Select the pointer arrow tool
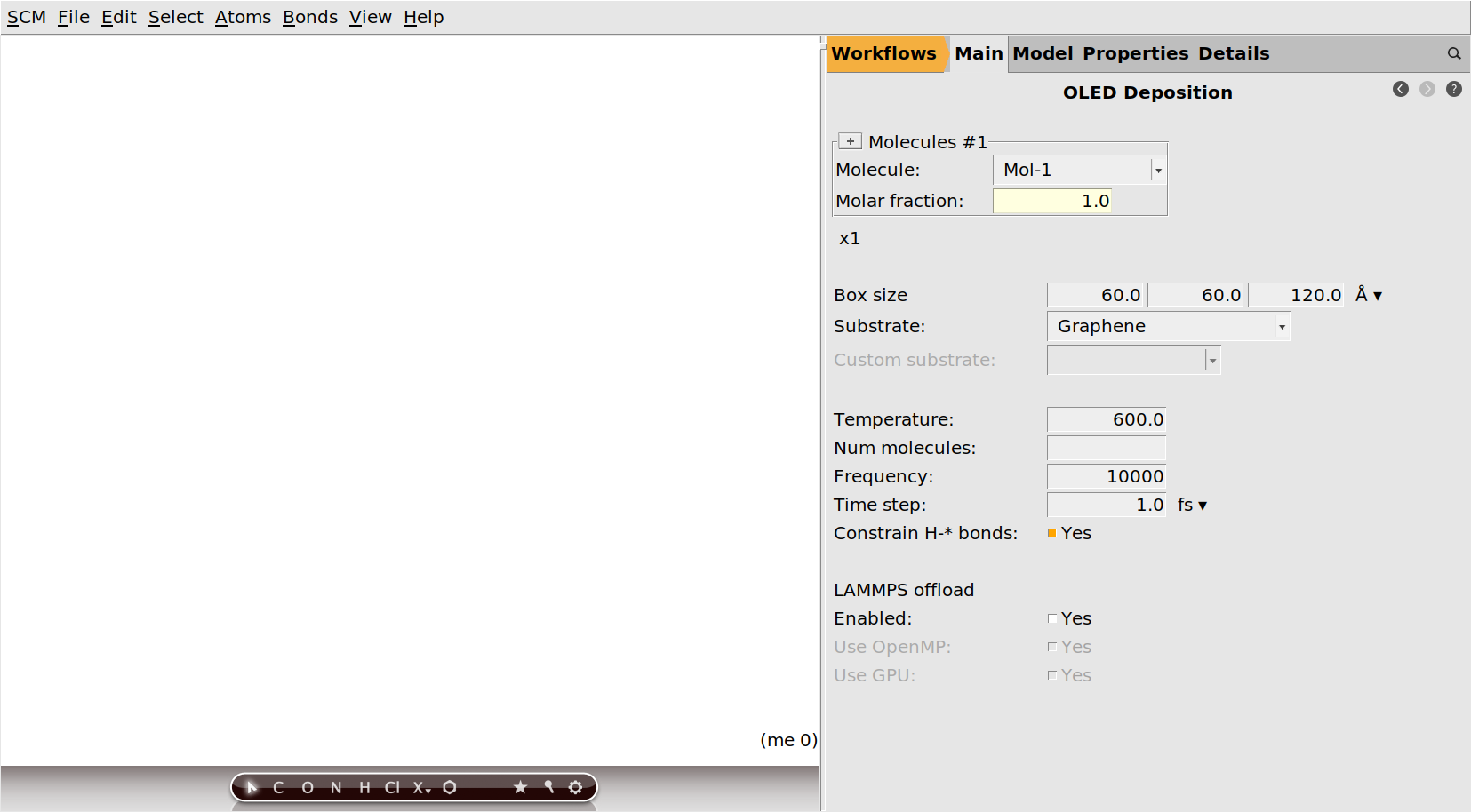The image size is (1471, 812). click(x=252, y=787)
